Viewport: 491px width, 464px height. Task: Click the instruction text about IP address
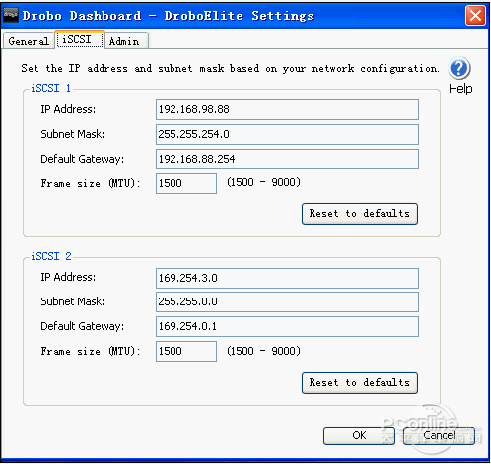pos(230,68)
